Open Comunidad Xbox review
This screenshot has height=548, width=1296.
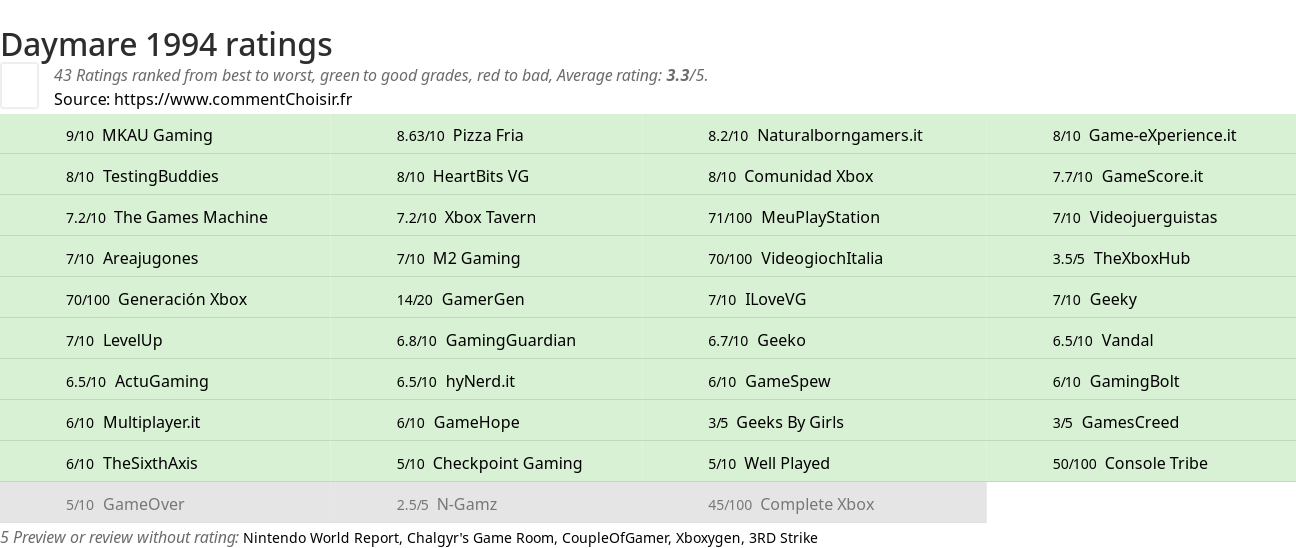[808, 176]
